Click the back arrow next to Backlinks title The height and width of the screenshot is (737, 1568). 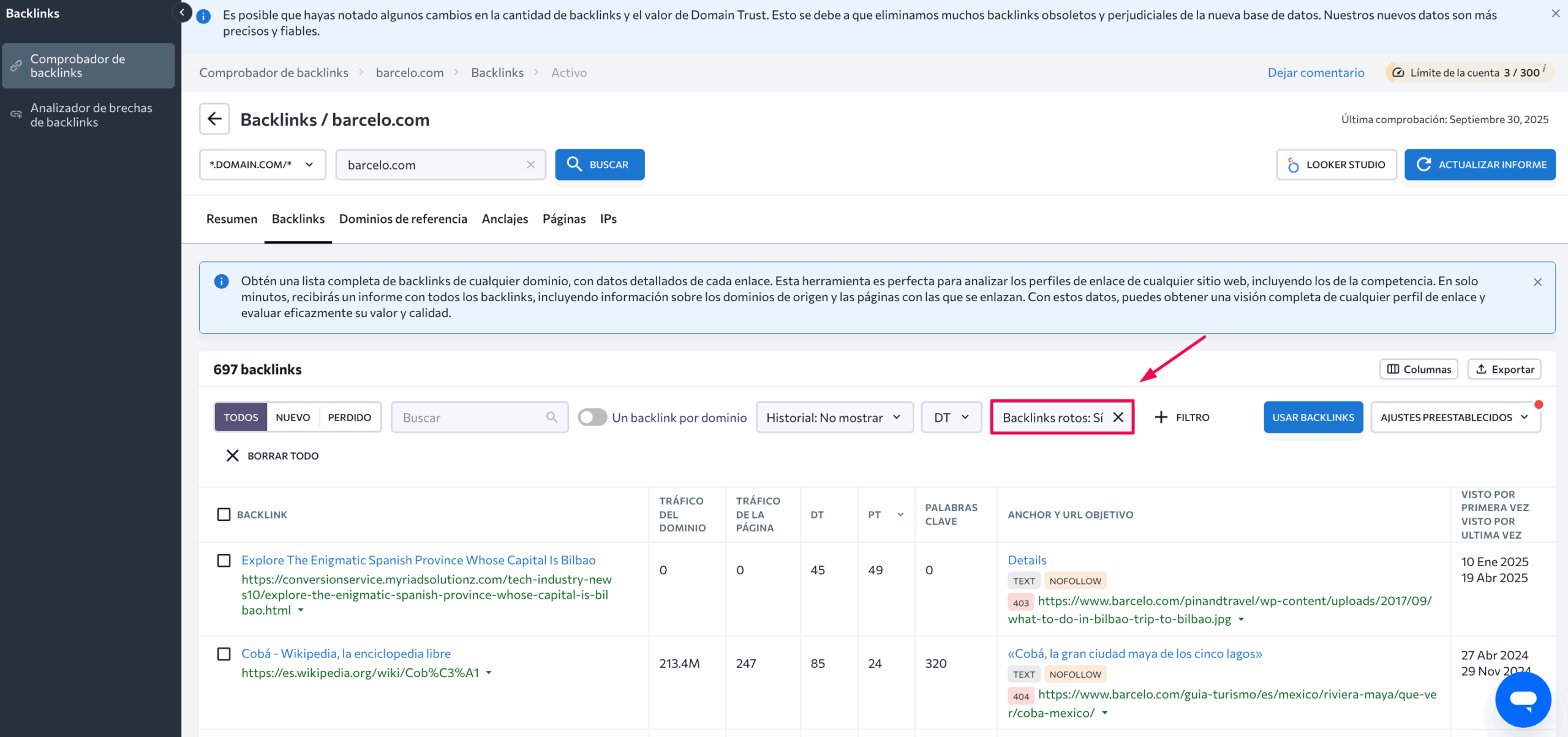coord(214,119)
